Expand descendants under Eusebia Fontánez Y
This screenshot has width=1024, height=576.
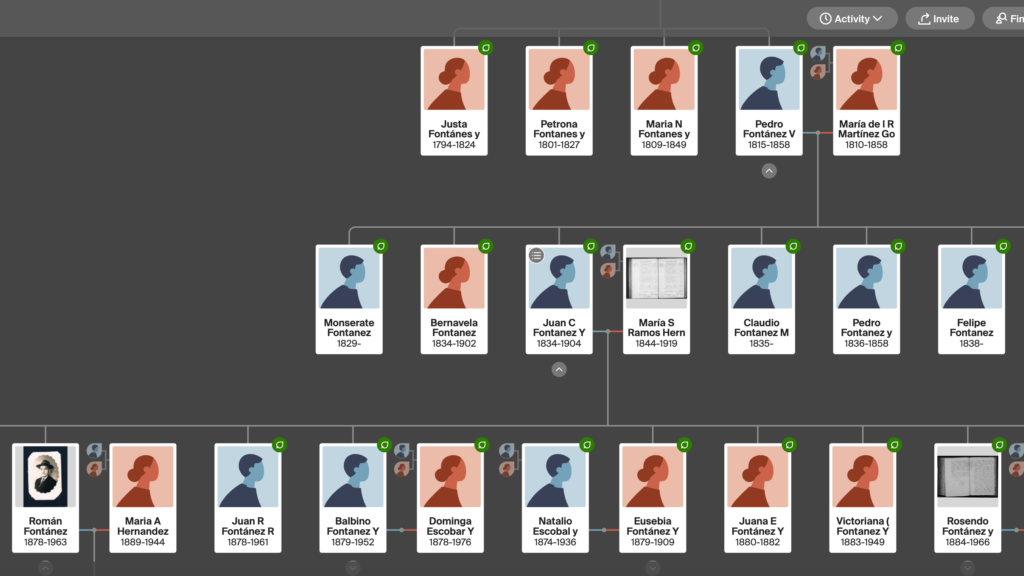(652, 568)
